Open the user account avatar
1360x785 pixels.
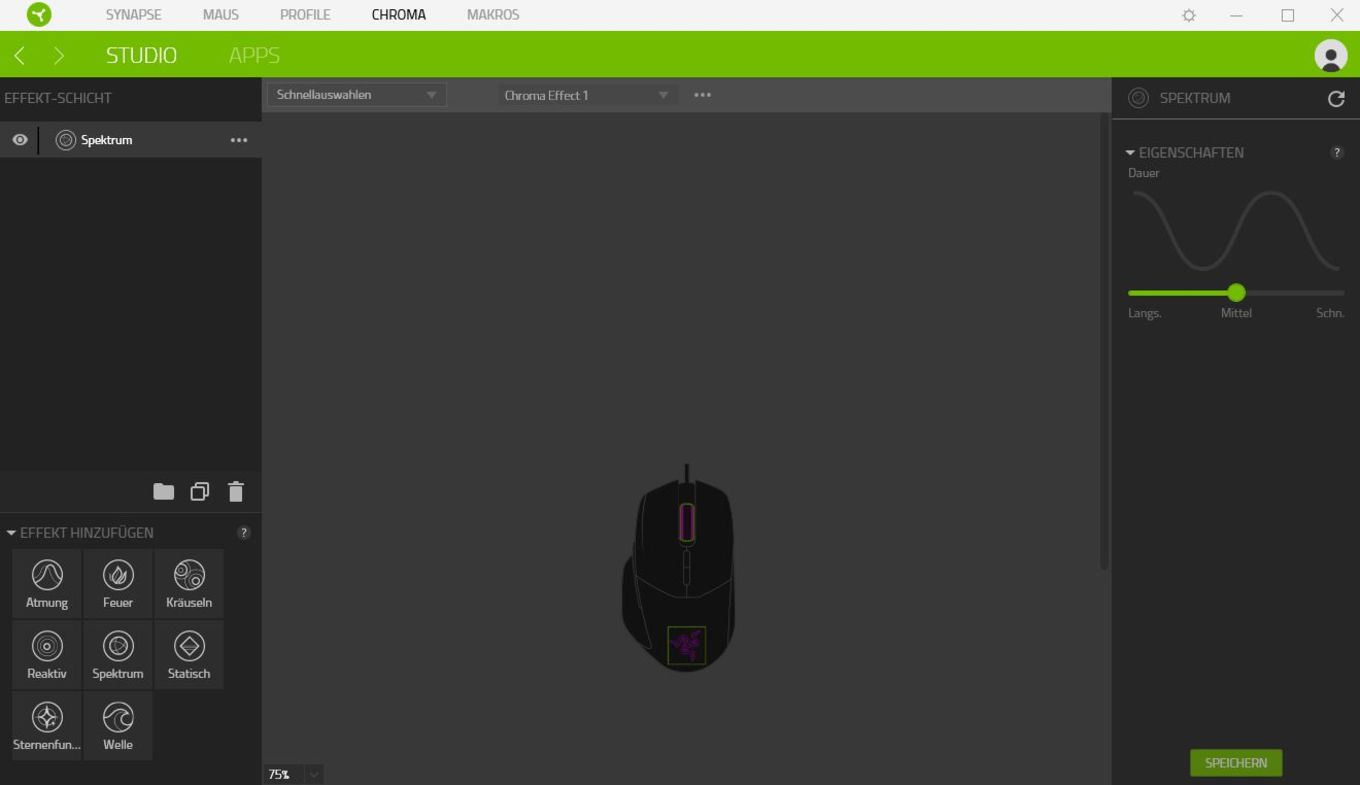point(1331,56)
